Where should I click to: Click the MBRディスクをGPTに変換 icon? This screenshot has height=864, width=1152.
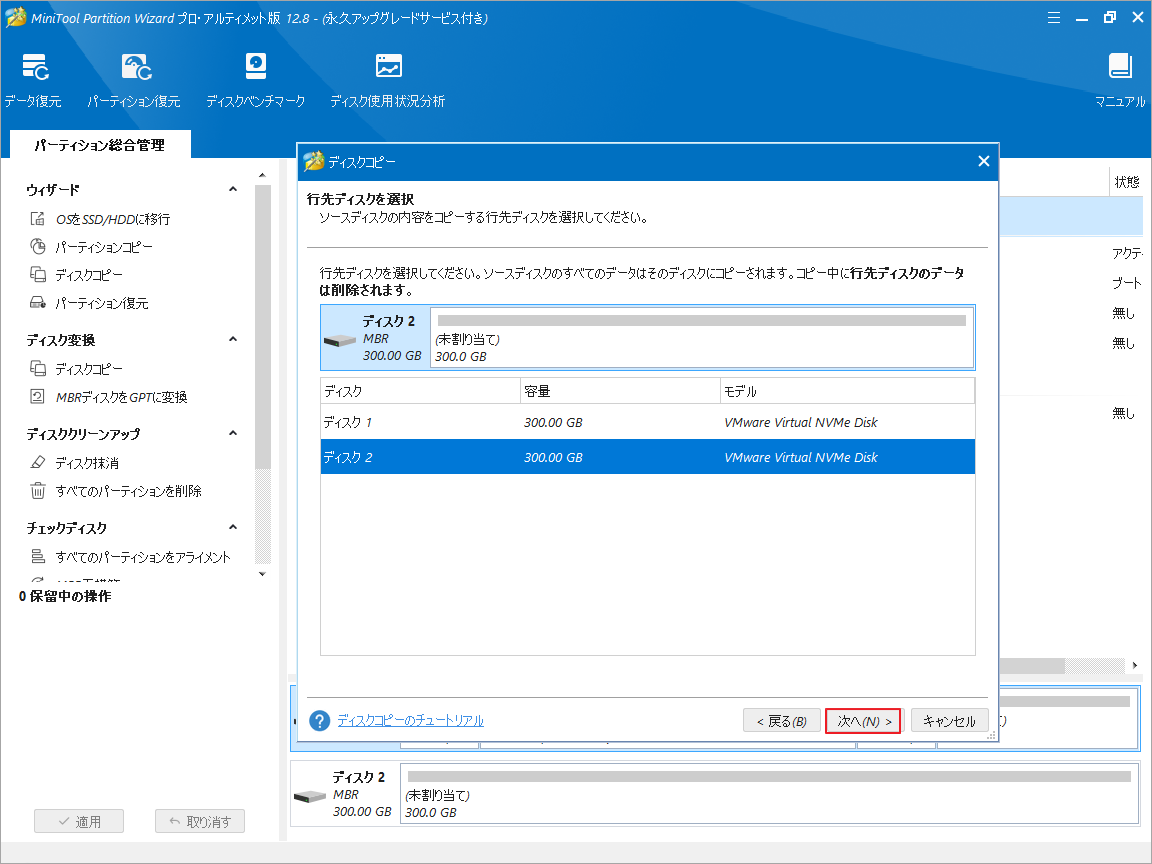[37, 397]
